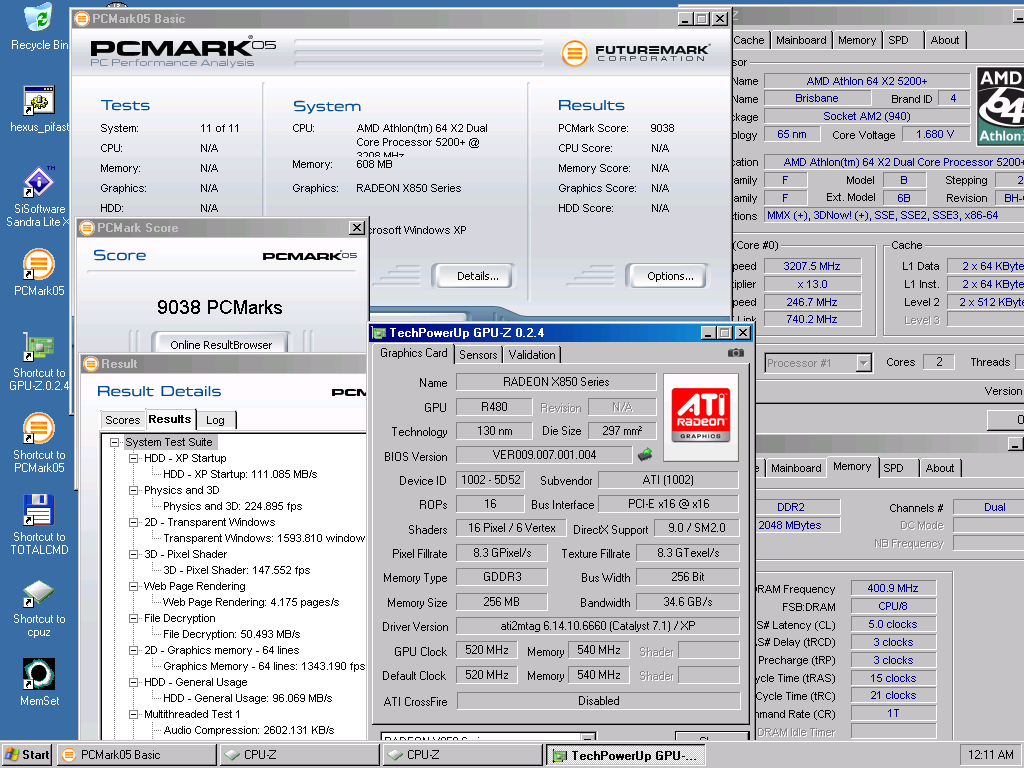Image resolution: width=1024 pixels, height=768 pixels.
Task: Open Mainboard tab in lower CPU-Z window
Action: pyautogui.click(x=796, y=468)
